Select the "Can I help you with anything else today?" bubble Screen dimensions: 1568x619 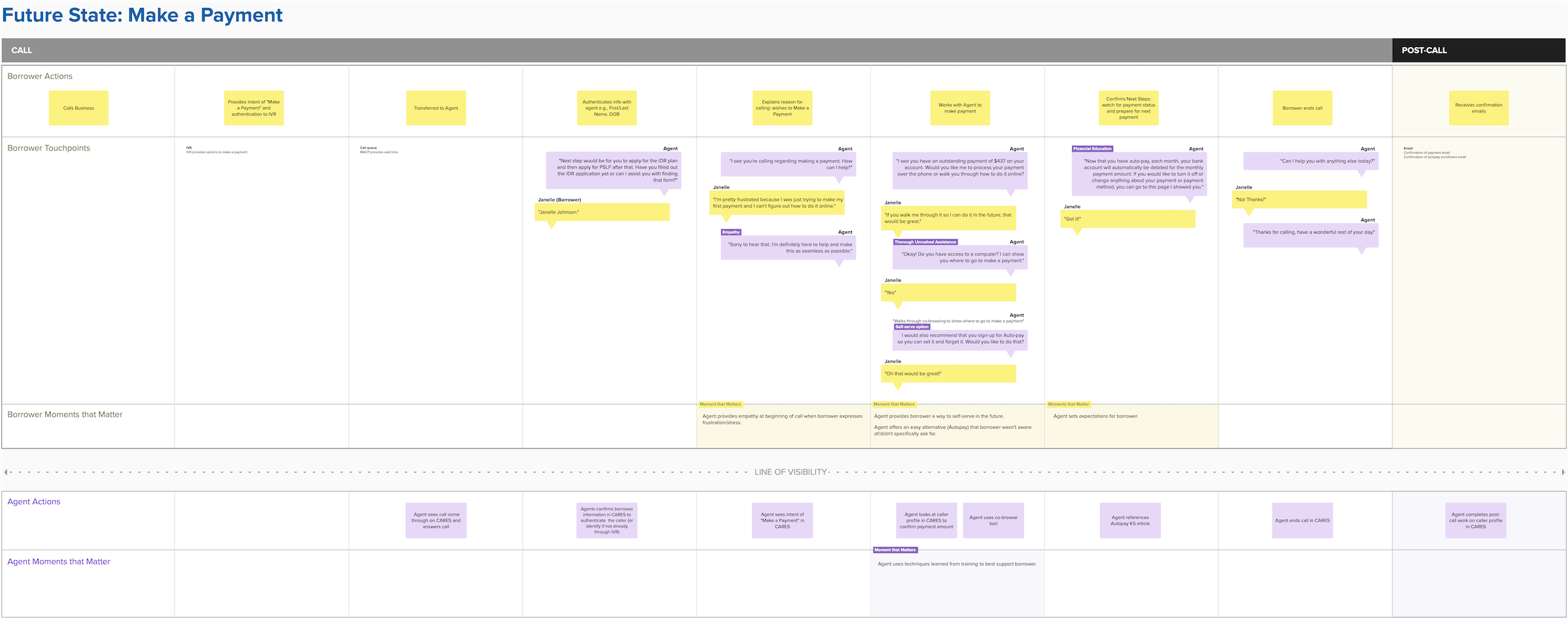[1311, 161]
